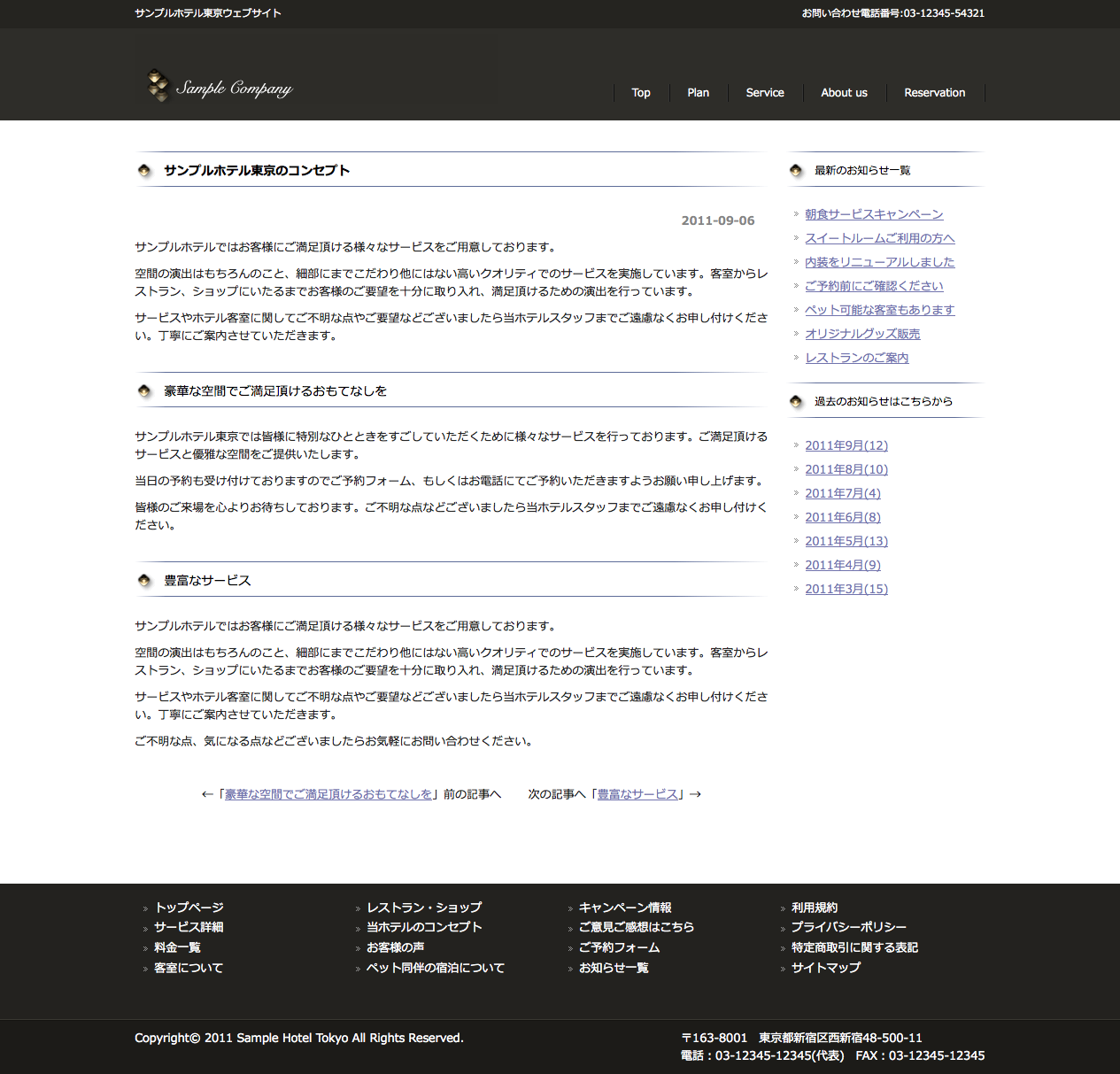This screenshot has height=1074, width=1120.
Task: Select About us in navigation
Action: point(844,93)
